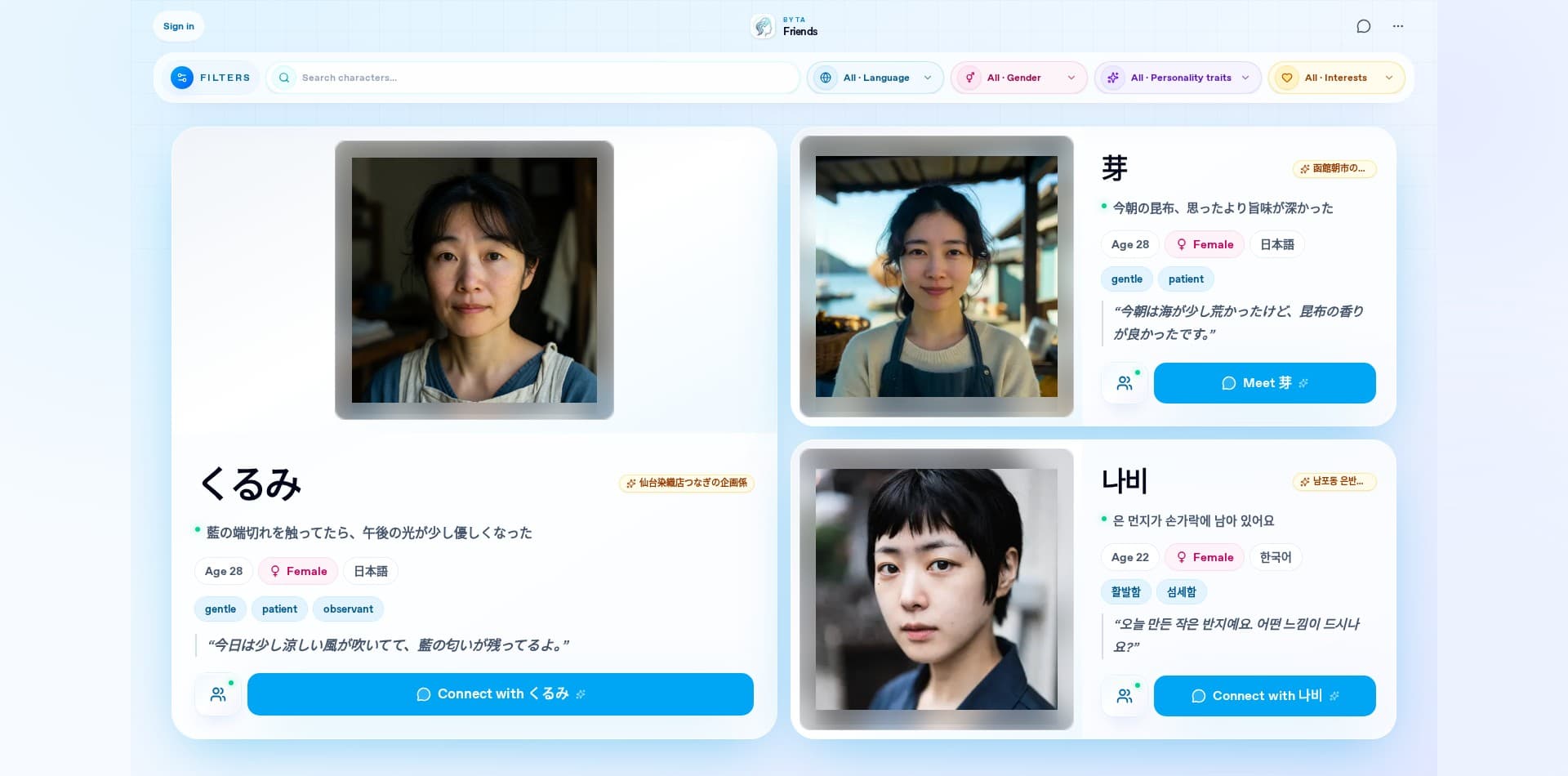Open the All · Personality traits dropdown

[x=1178, y=78]
